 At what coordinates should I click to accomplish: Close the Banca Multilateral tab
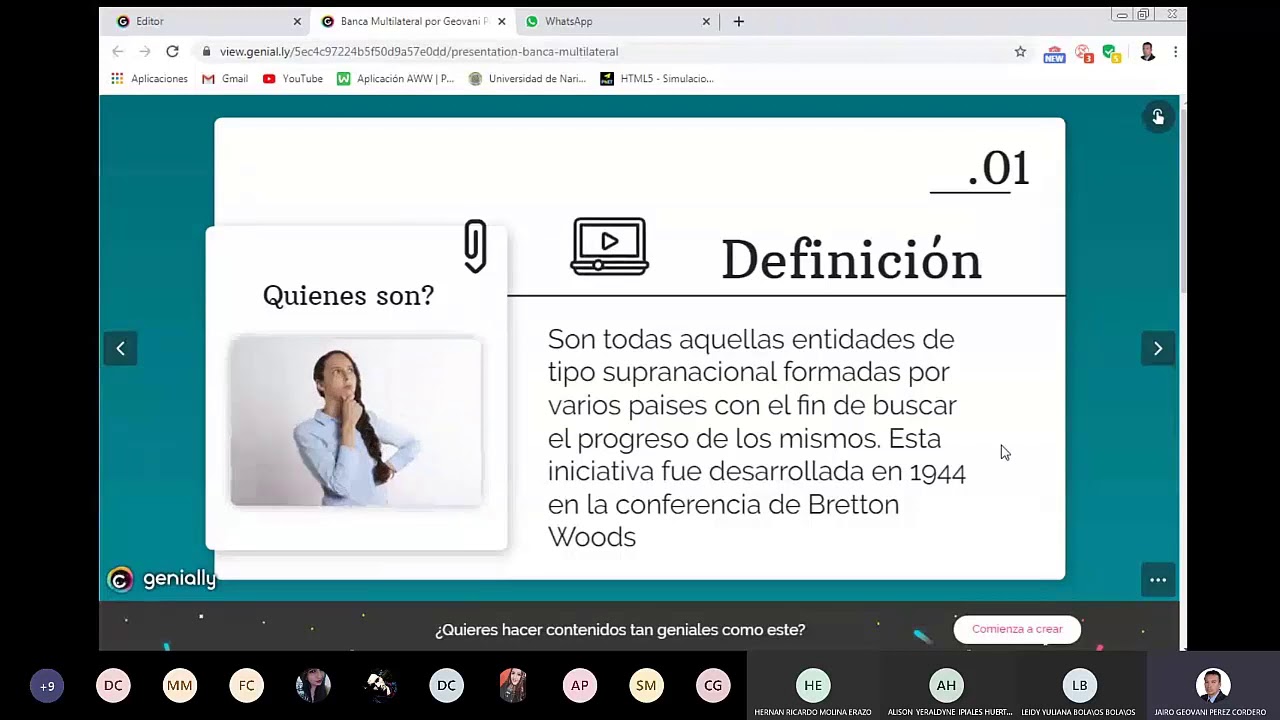click(502, 21)
